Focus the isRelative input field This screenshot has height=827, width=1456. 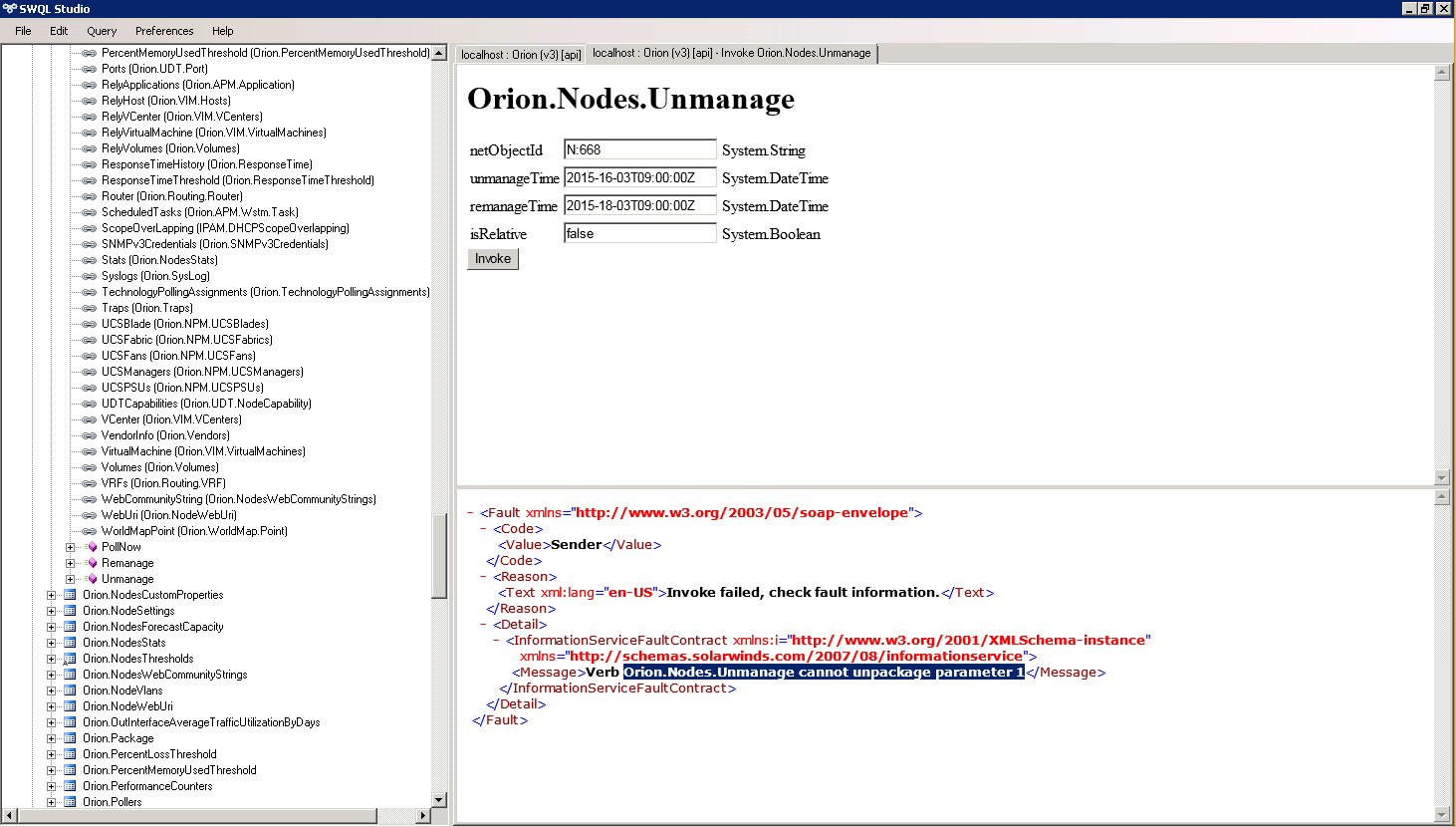pos(639,234)
